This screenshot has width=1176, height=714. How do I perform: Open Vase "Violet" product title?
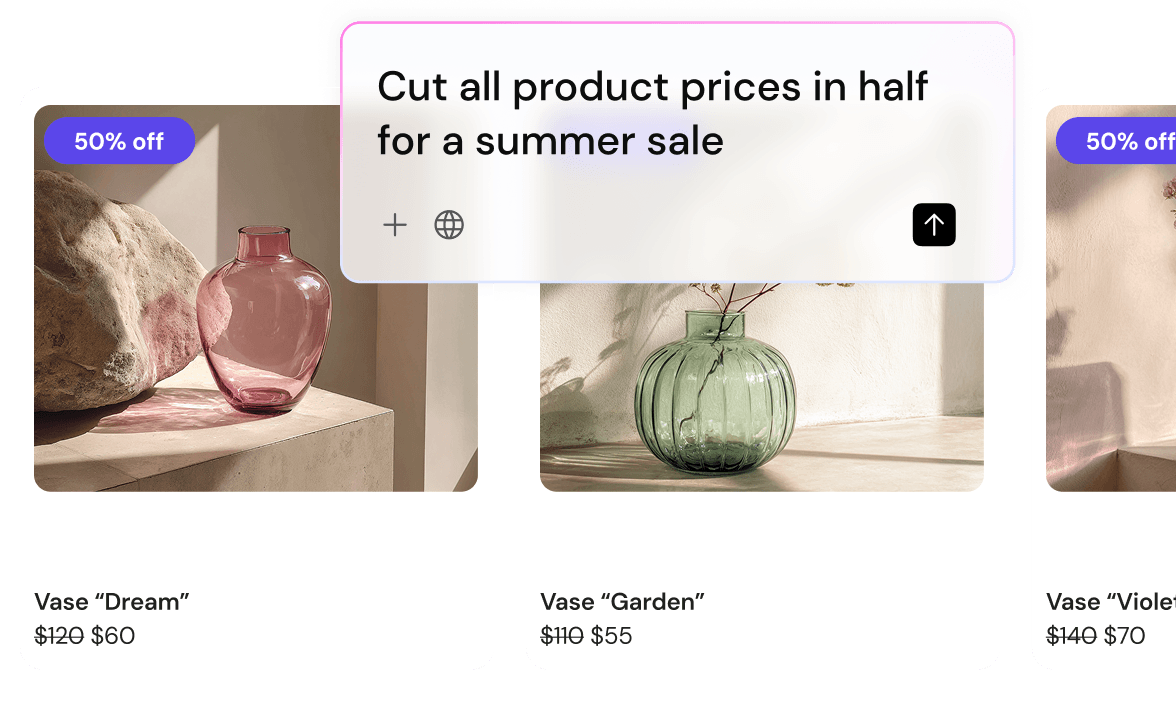point(1111,602)
